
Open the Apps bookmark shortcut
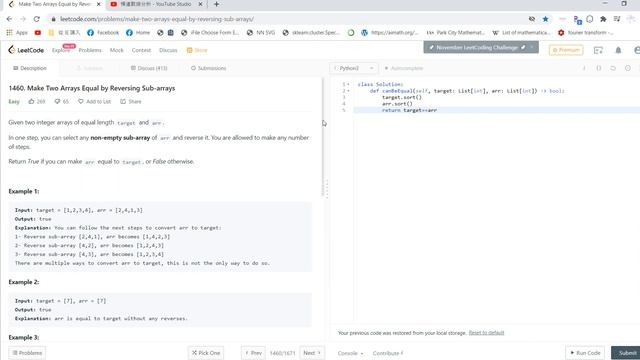pyautogui.click(x=17, y=33)
